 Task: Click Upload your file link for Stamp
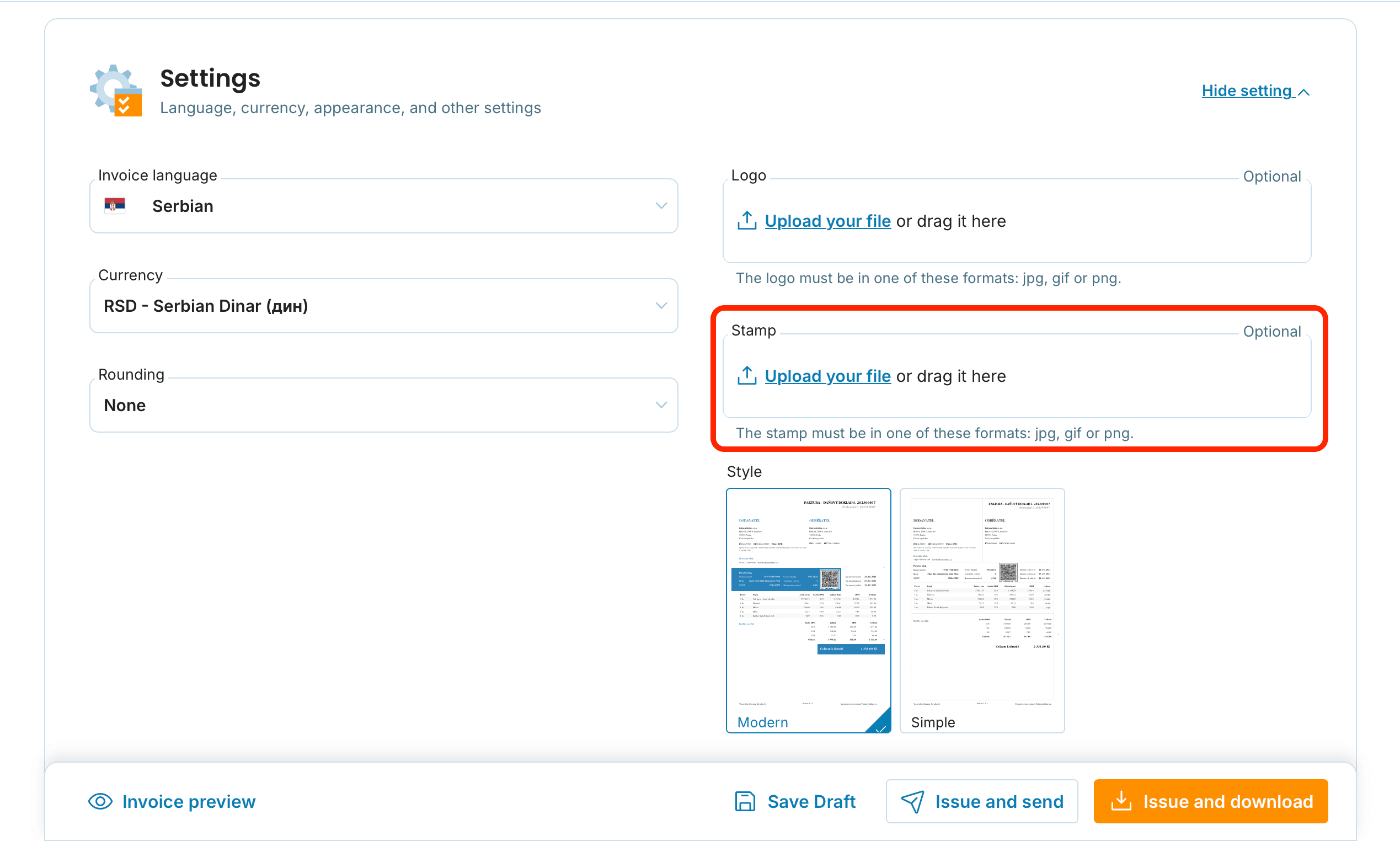[827, 376]
